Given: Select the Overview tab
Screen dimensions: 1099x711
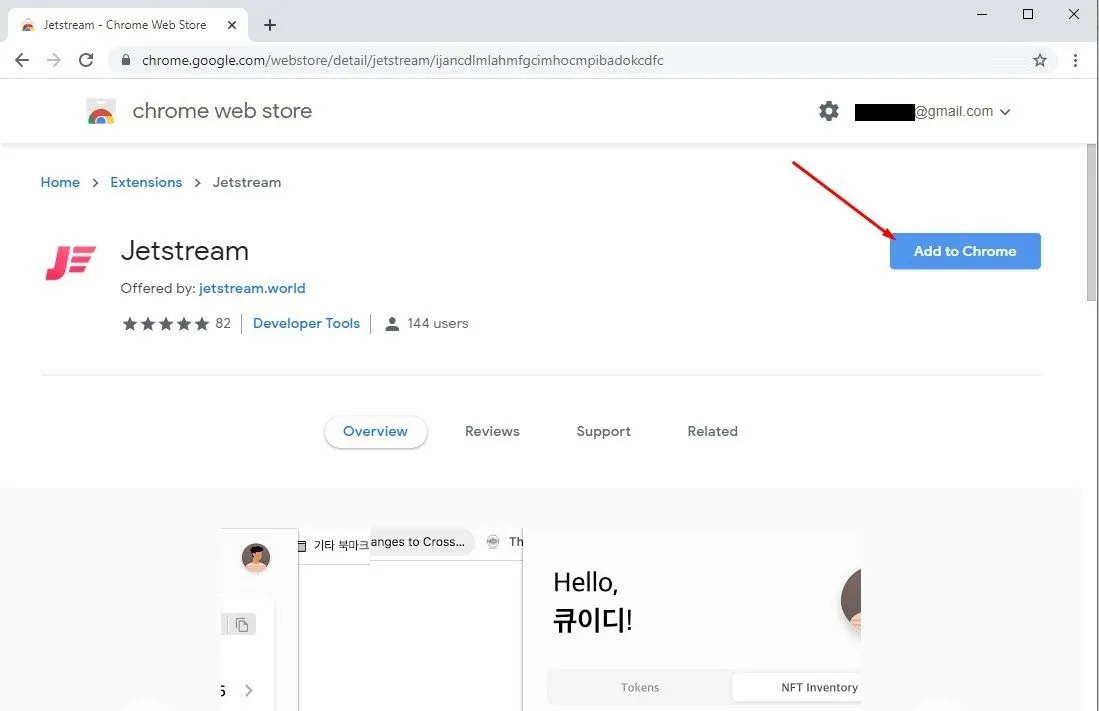Looking at the screenshot, I should [376, 432].
